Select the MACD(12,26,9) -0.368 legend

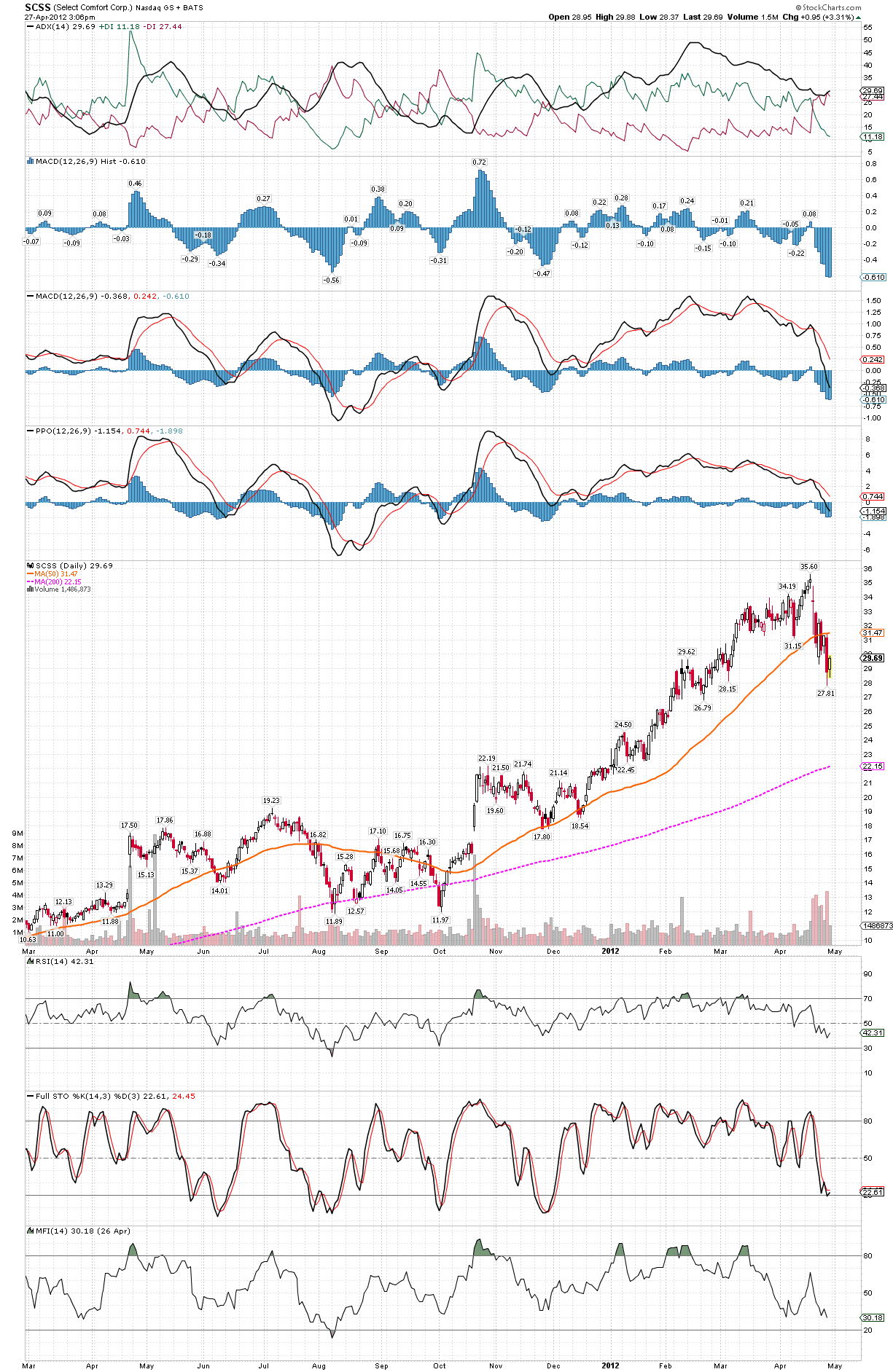(81, 297)
